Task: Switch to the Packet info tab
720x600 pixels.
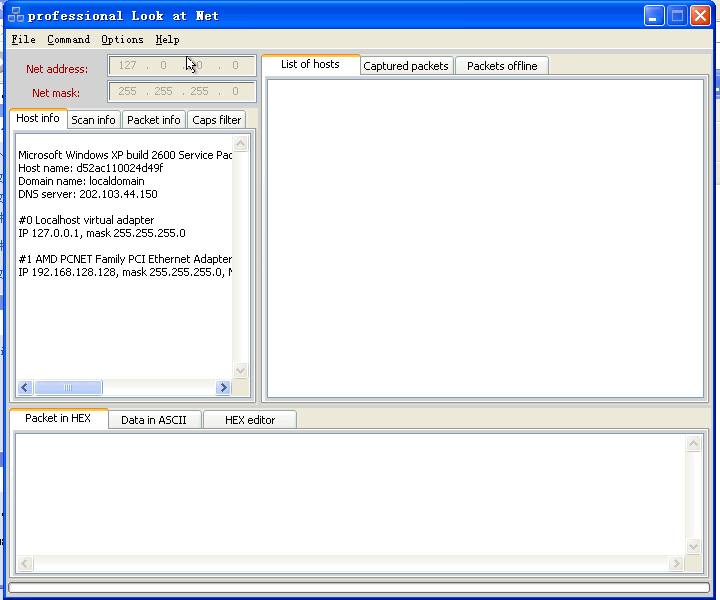Action: pos(154,120)
